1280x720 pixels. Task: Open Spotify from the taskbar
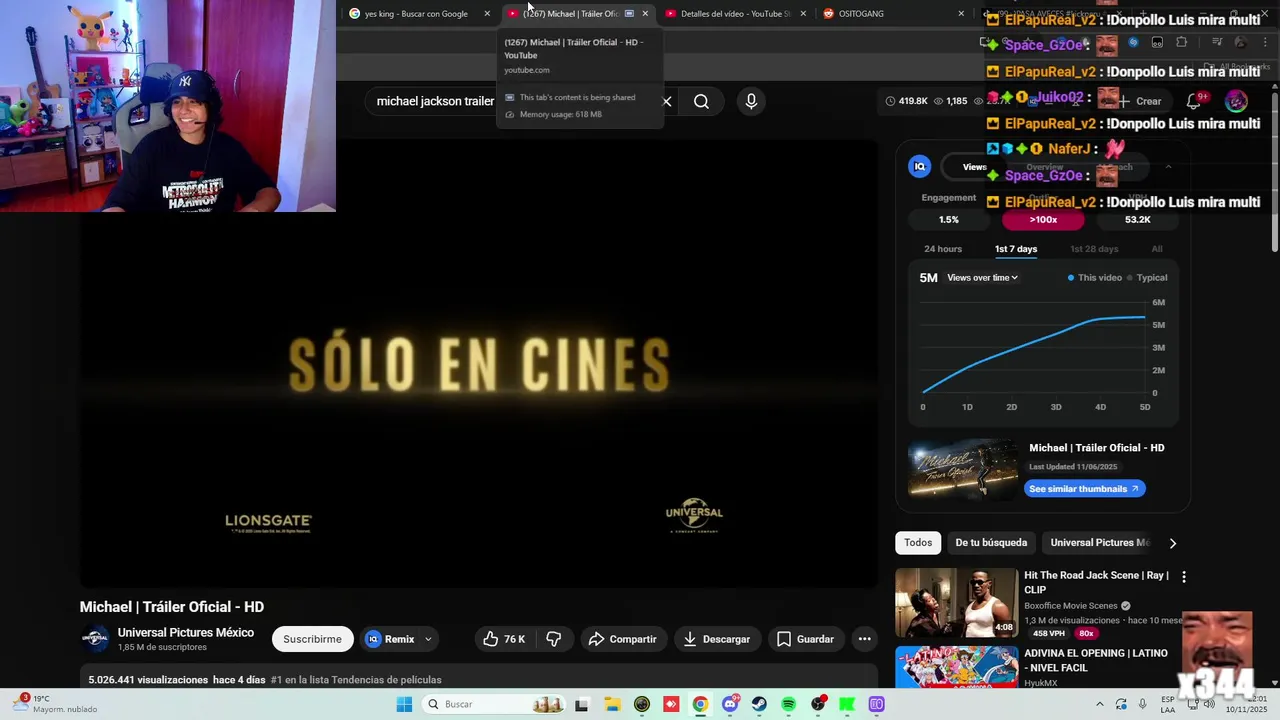(788, 704)
